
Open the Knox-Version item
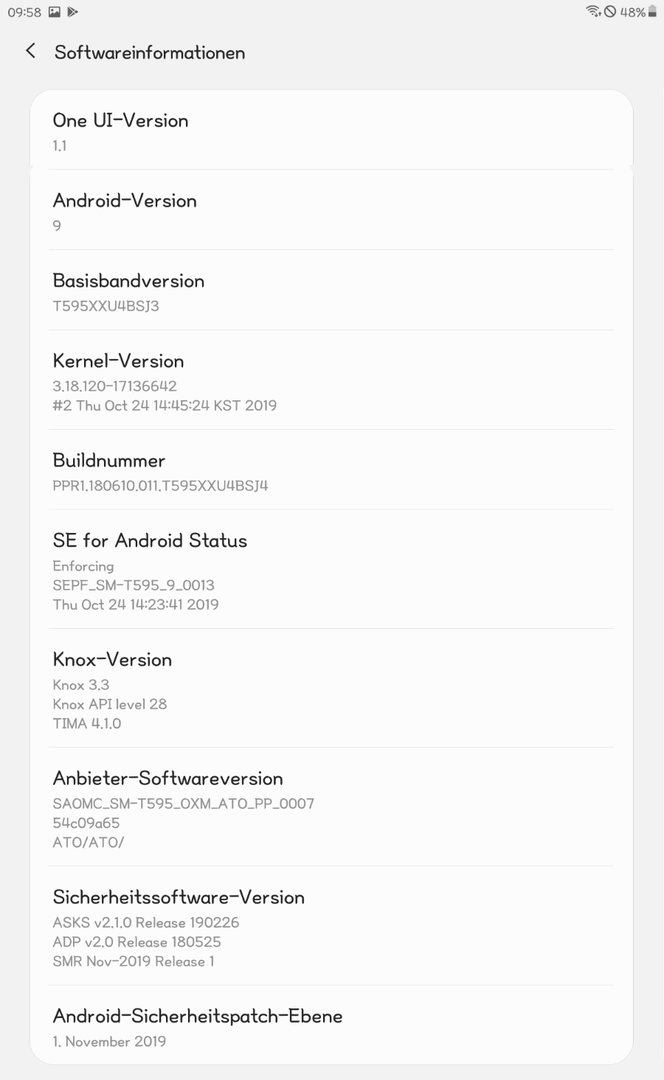pyautogui.click(x=331, y=688)
